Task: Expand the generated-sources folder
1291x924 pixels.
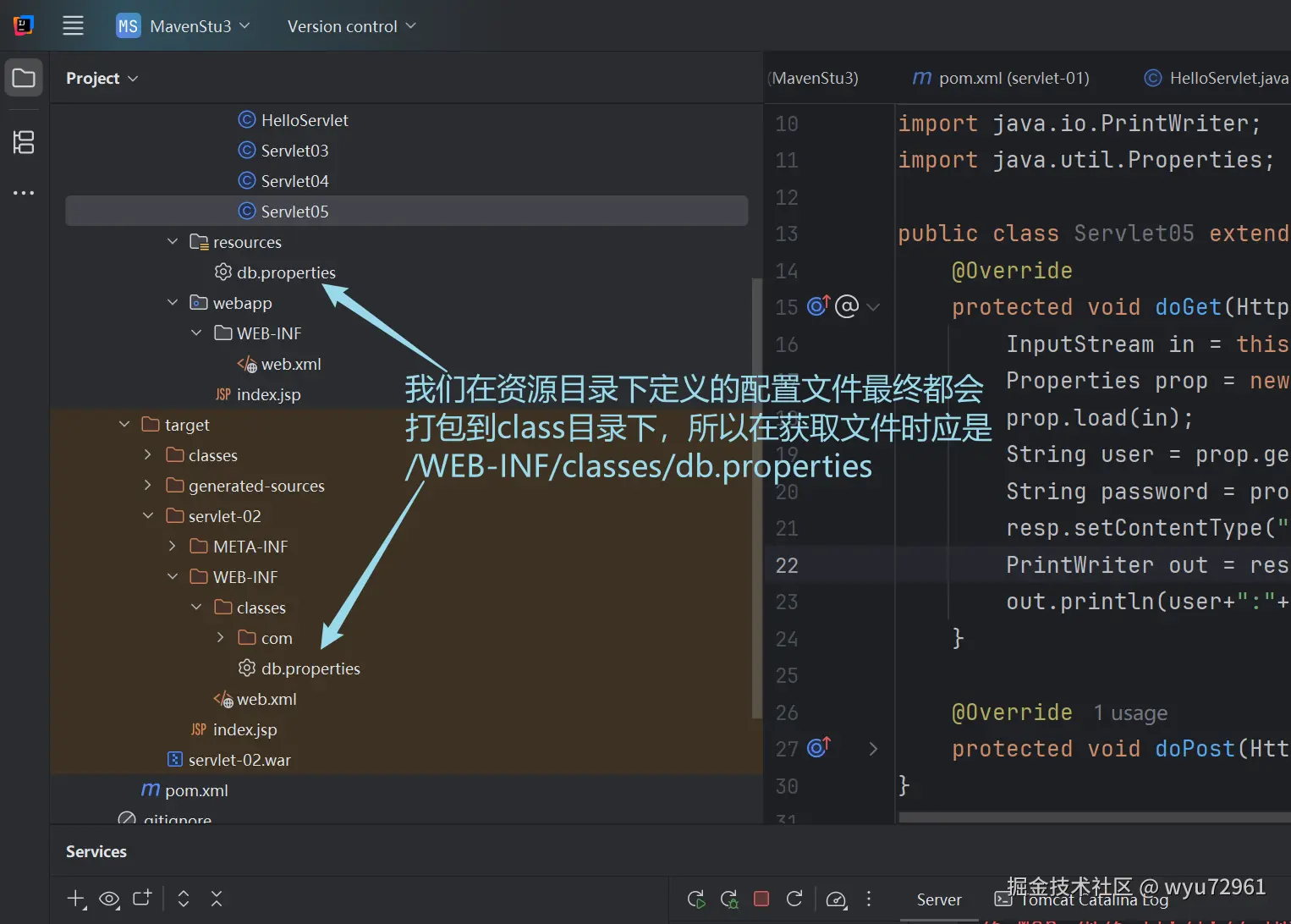Action: (148, 486)
